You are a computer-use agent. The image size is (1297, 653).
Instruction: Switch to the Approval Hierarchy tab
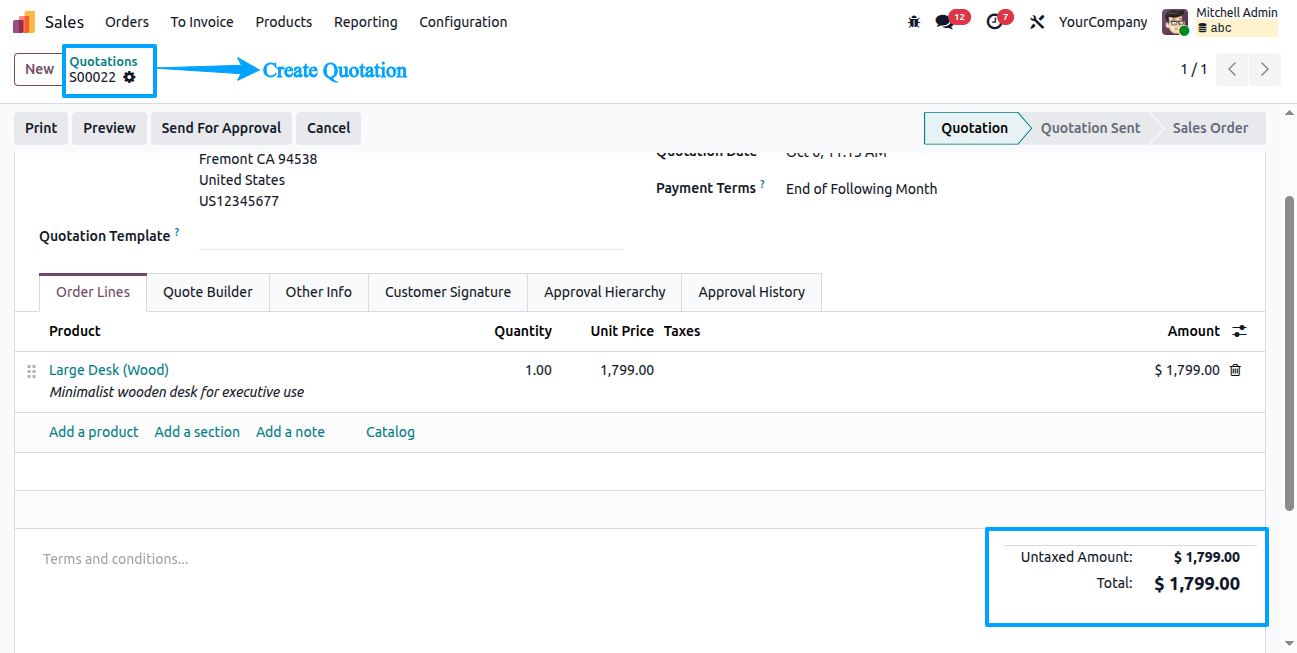pos(604,292)
